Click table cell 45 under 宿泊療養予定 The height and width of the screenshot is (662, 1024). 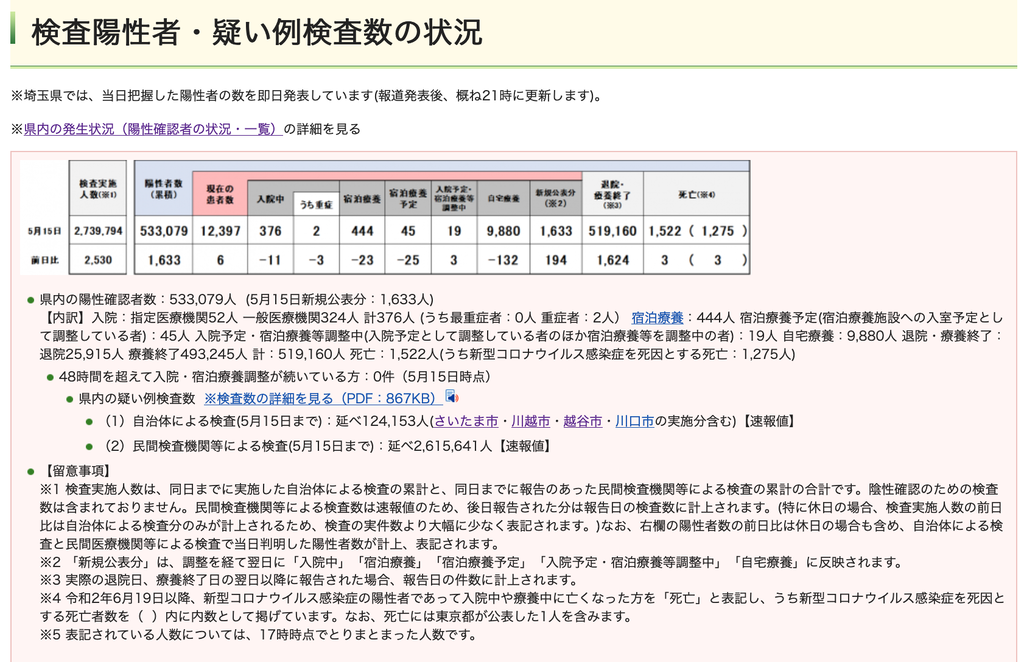(x=408, y=231)
